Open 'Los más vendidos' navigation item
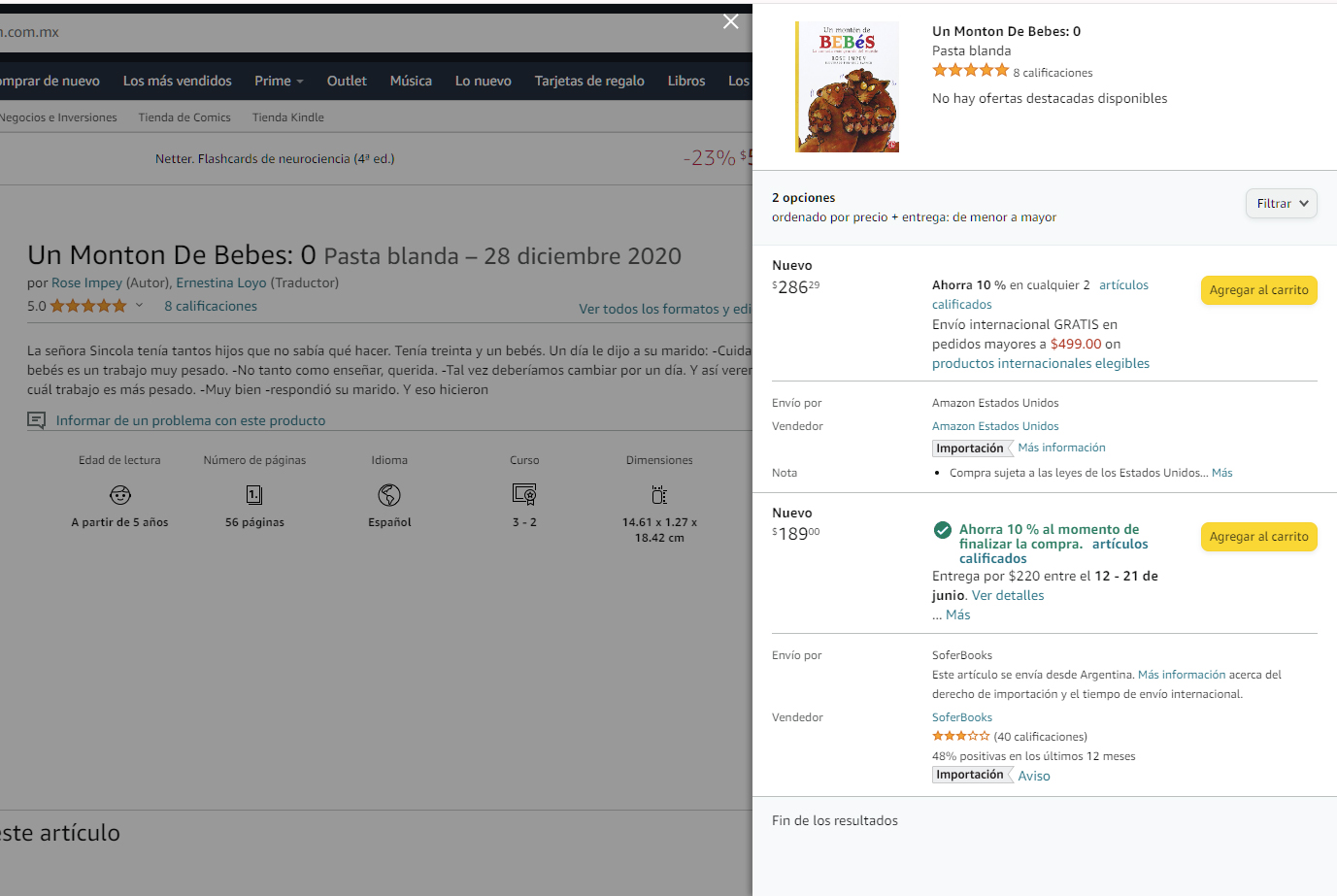 178,81
